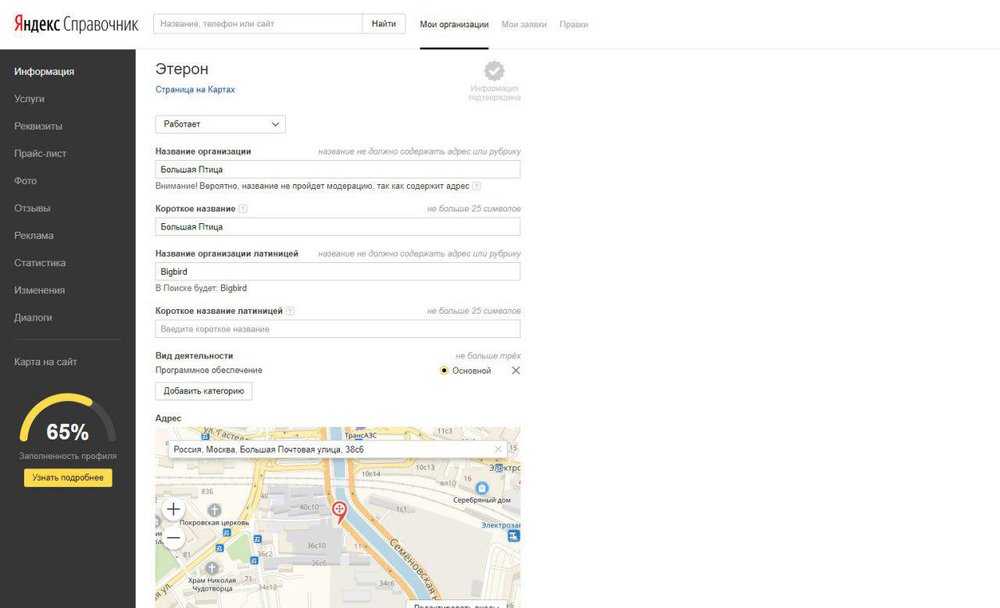
Task: Open Услуги in the sidebar
Action: (29, 99)
